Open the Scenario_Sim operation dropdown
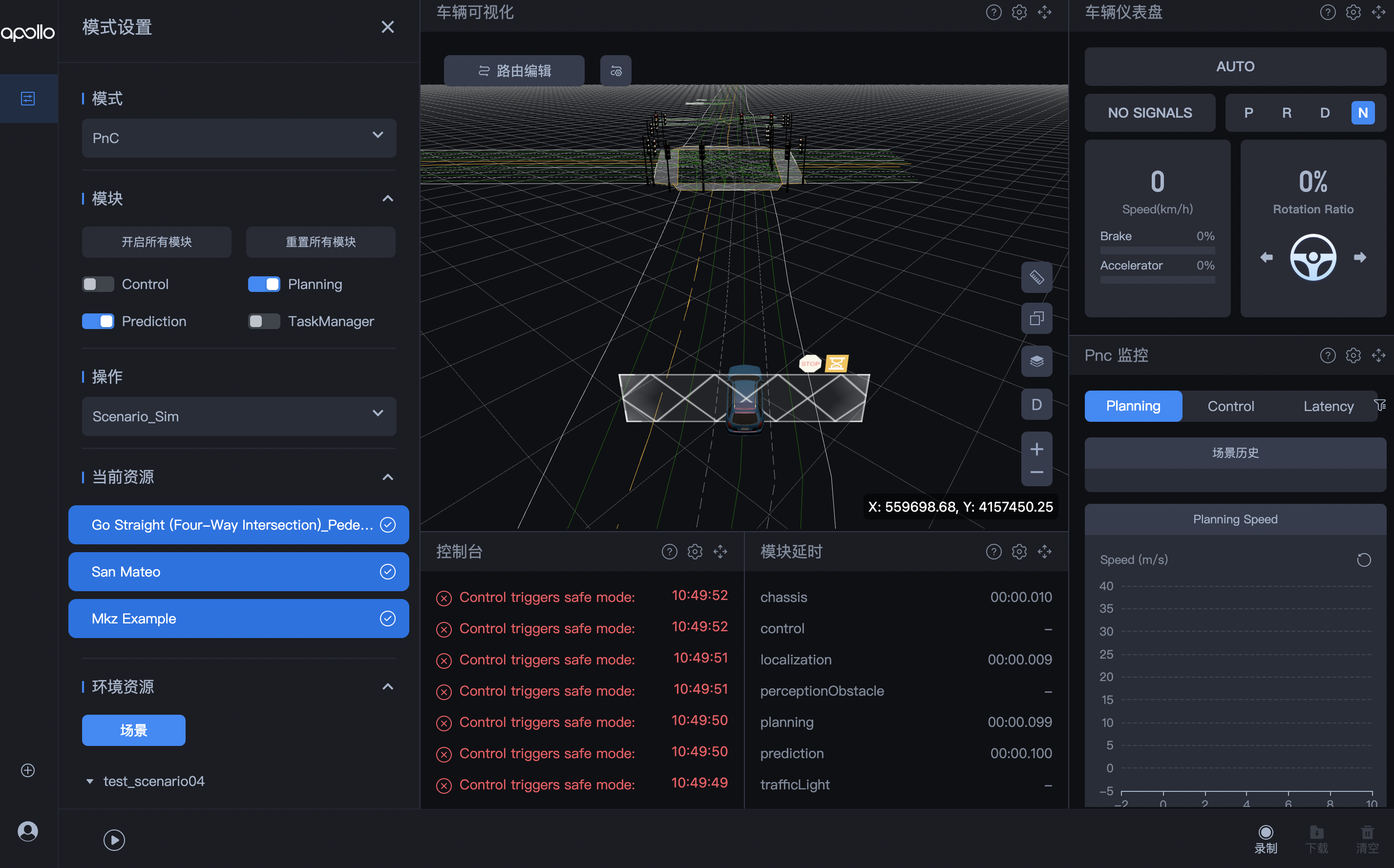The image size is (1394, 868). (x=239, y=416)
